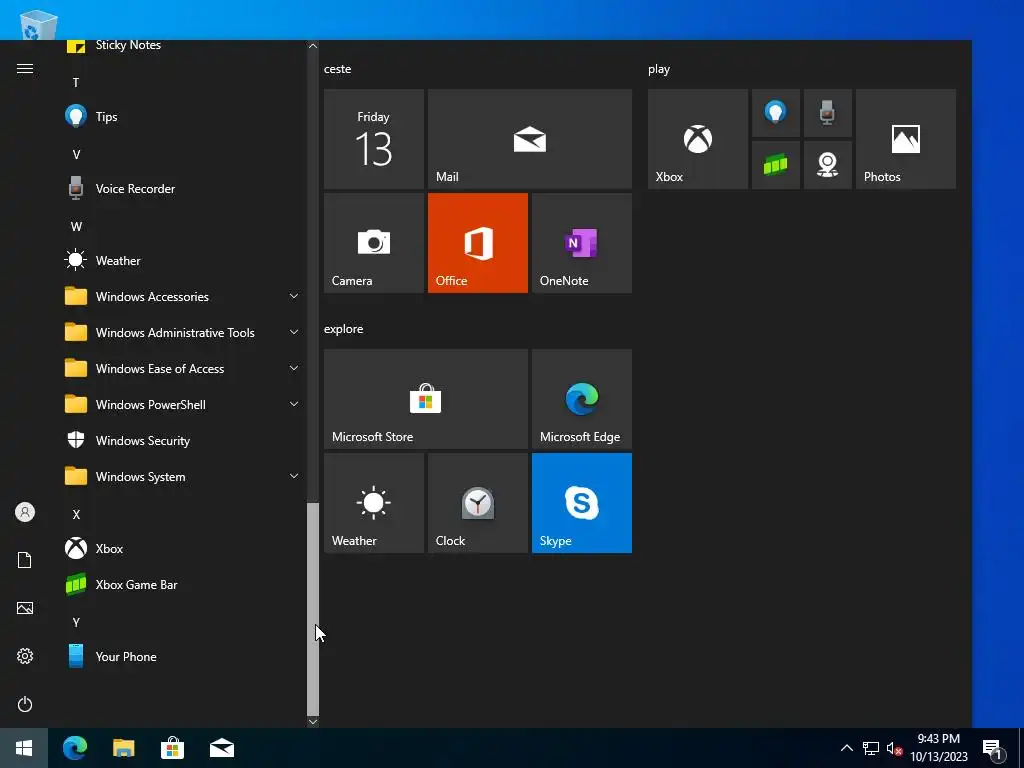Open Tips from the app list
This screenshot has width=1024, height=768.
[x=183, y=117]
